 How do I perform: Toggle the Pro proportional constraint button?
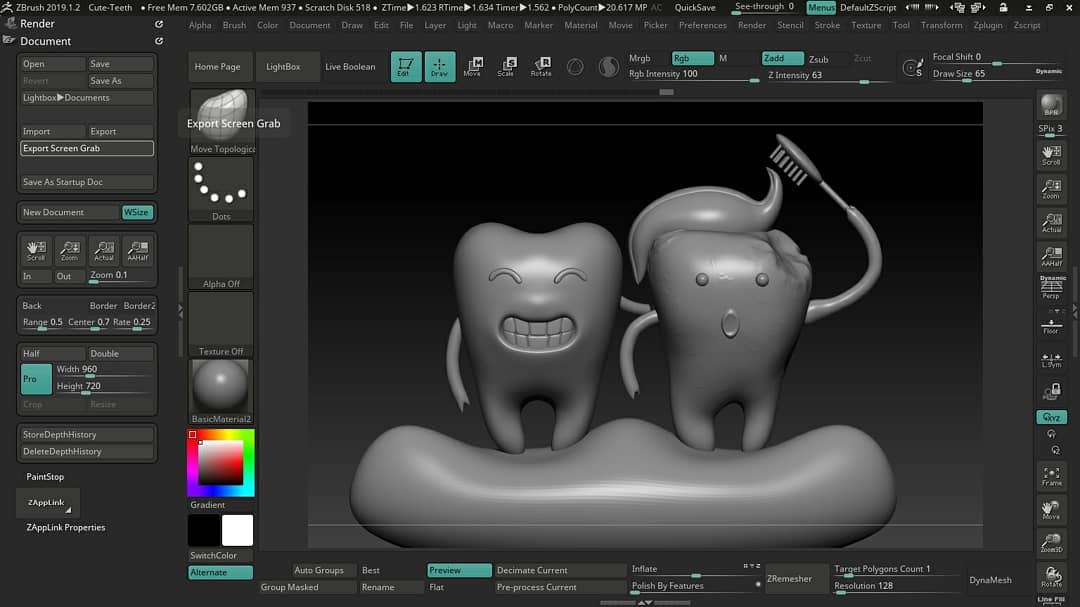[x=36, y=379]
